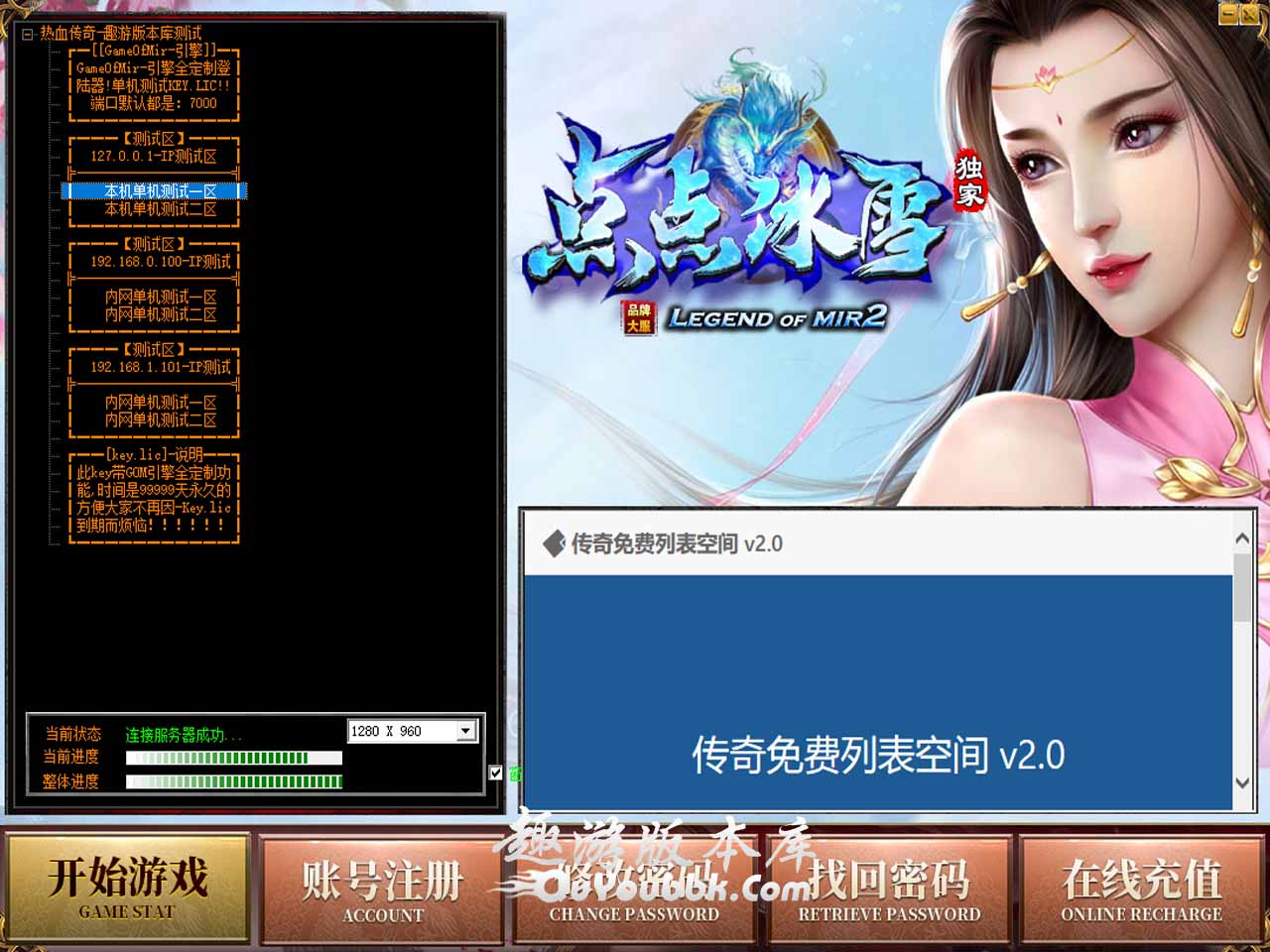
Task: Click the diamond icon beside 传奇免费列表空间 title
Action: tap(554, 543)
